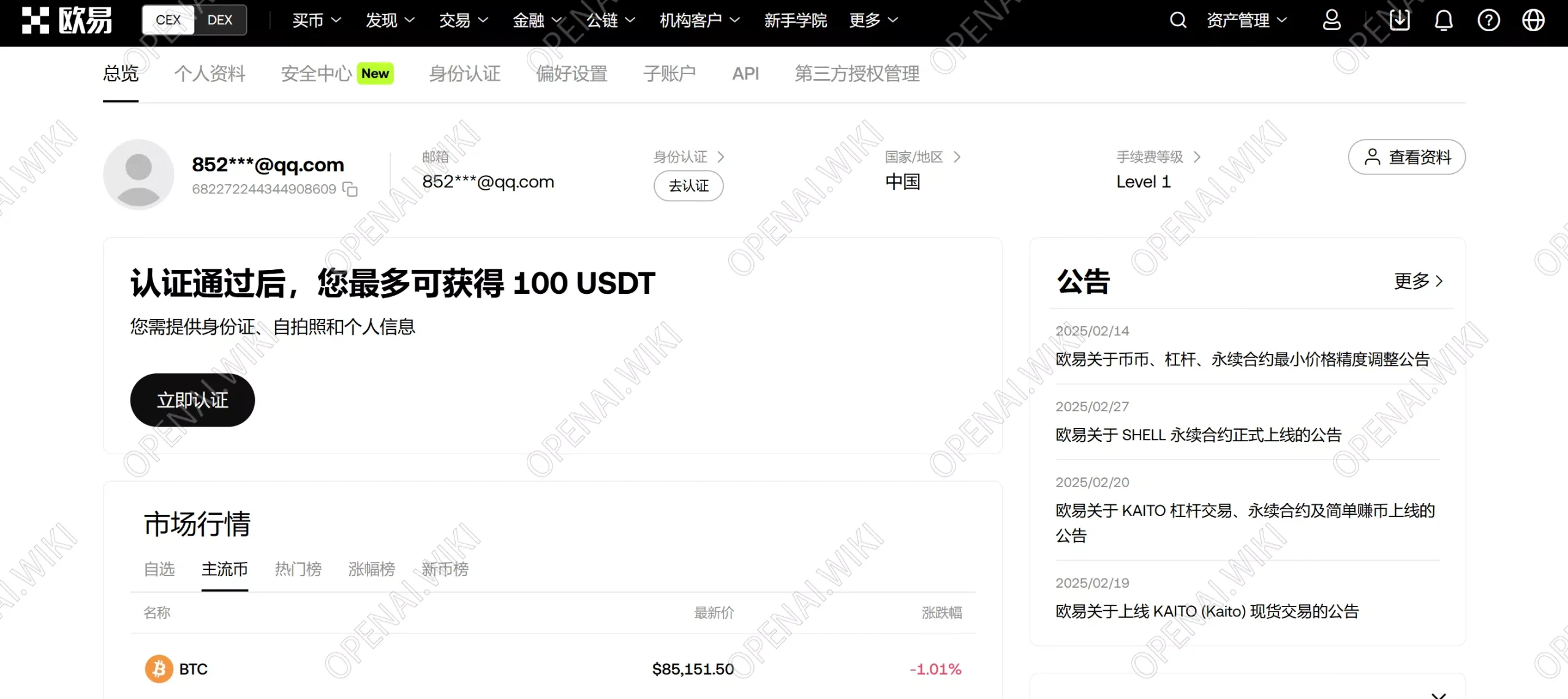Viewport: 1568px width, 699px height.
Task: Select the 新币榜 market tab
Action: pos(445,569)
